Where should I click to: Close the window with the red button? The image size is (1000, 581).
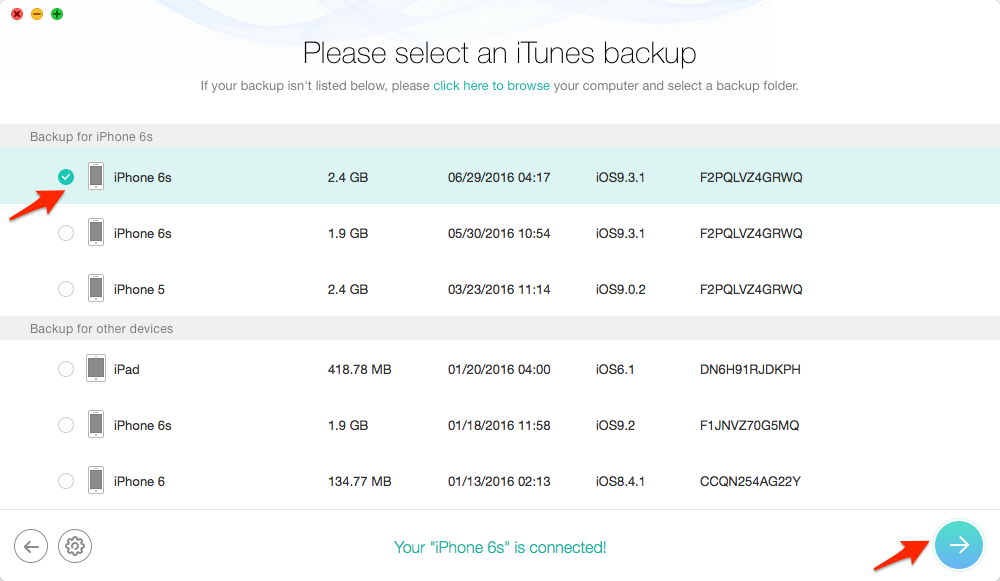(17, 14)
